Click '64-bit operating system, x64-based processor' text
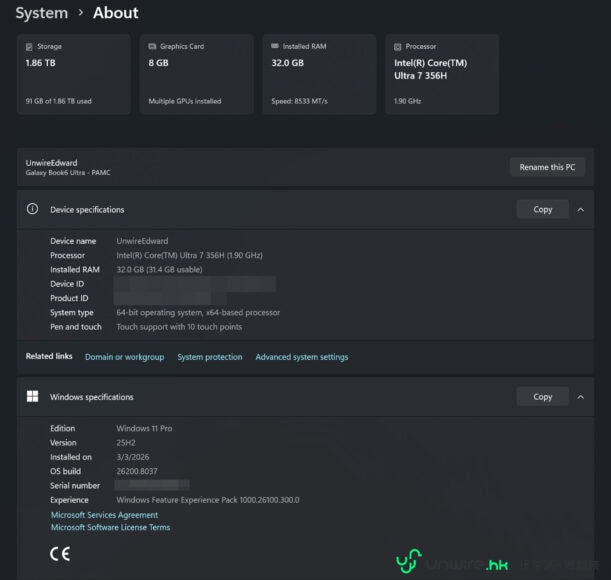The width and height of the screenshot is (611, 580). coord(198,313)
